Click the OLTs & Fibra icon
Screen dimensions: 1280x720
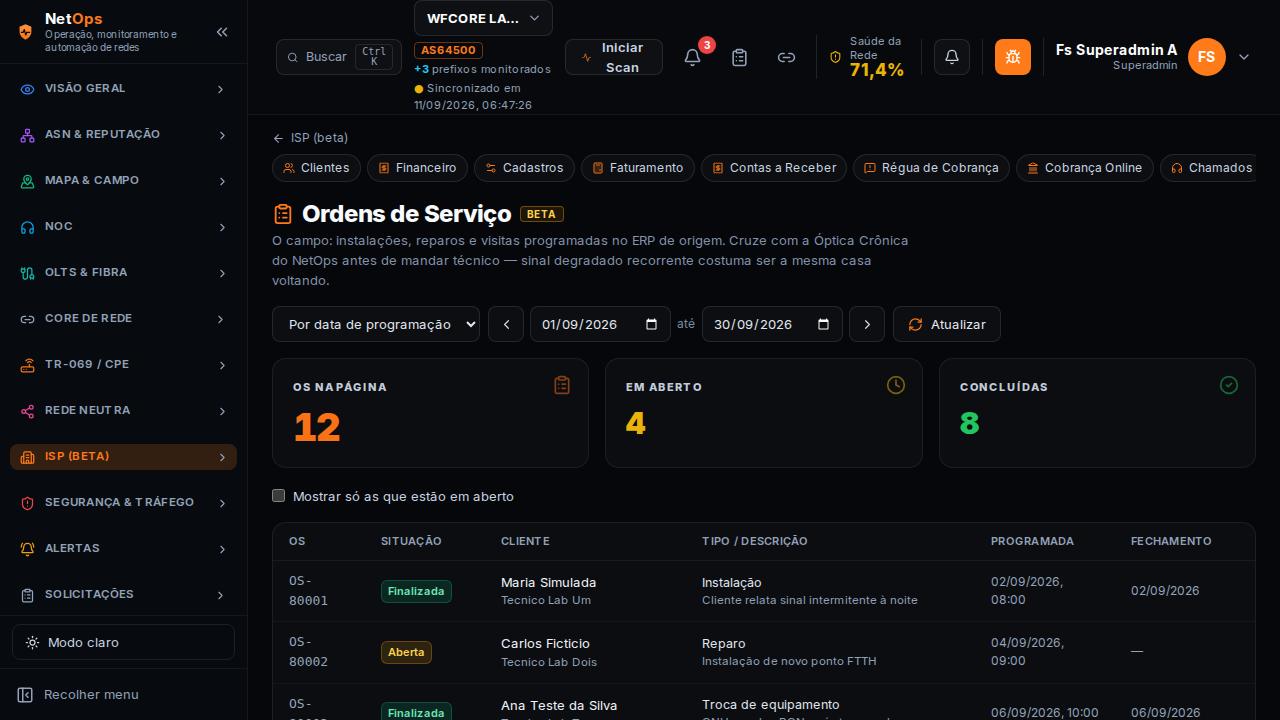pyautogui.click(x=28, y=273)
